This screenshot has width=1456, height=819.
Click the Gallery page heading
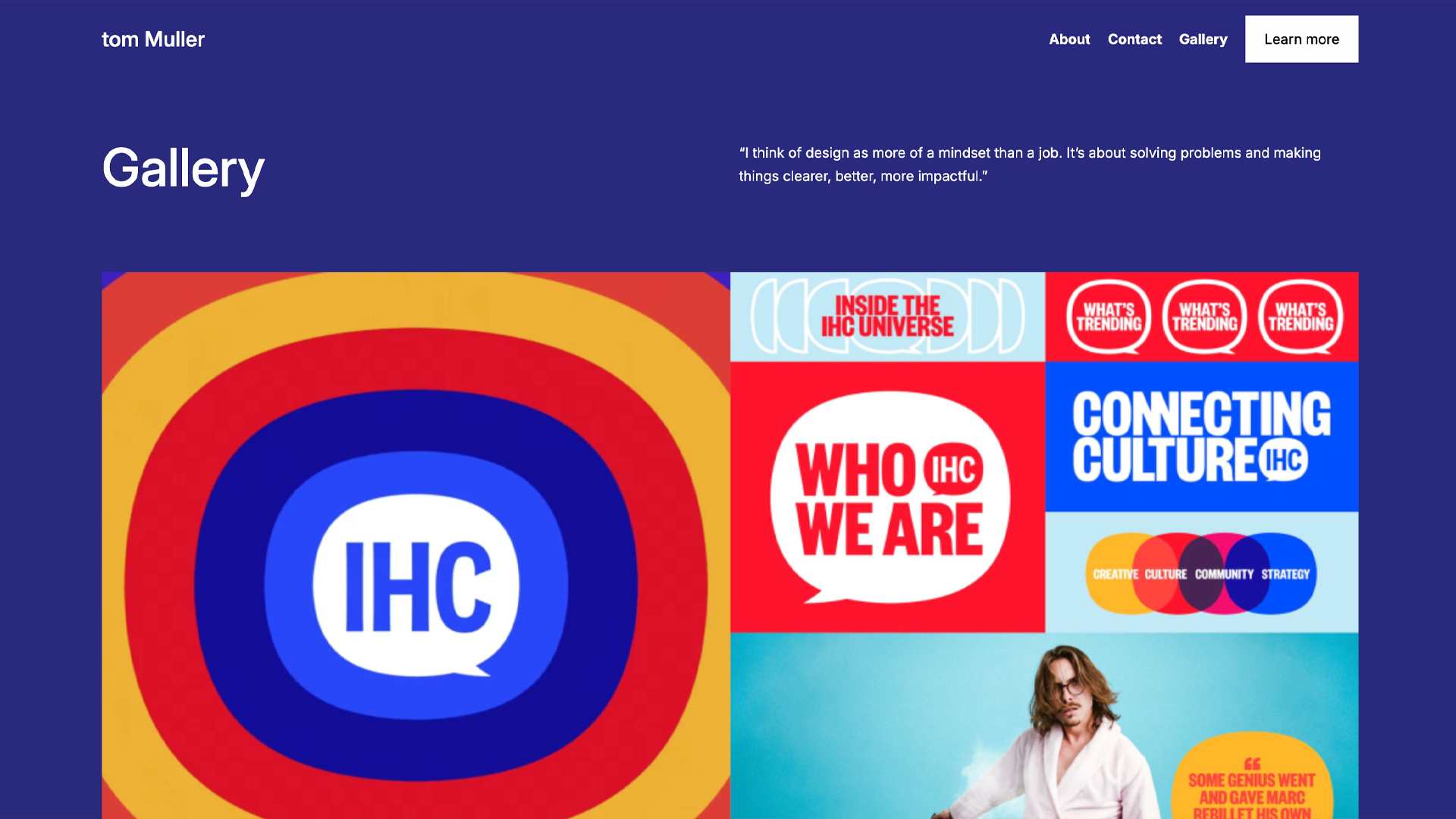[x=184, y=168]
